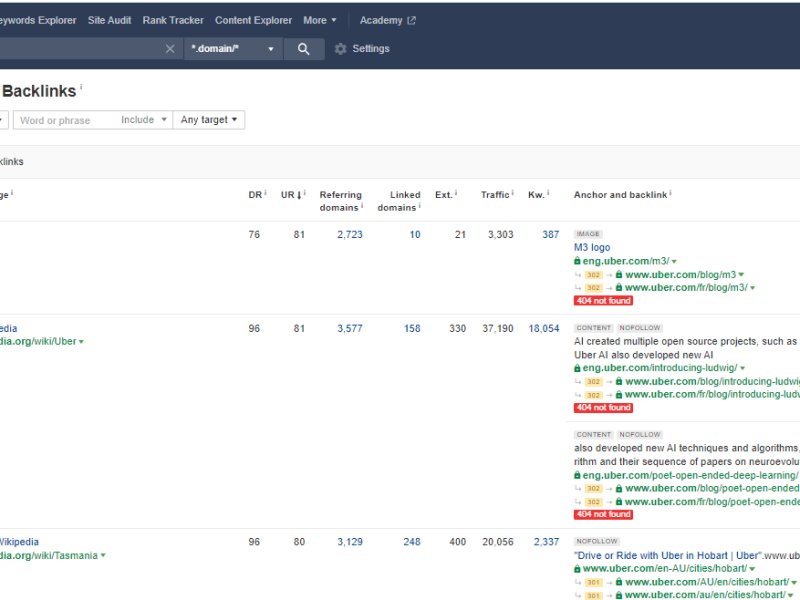800x600 pixels.
Task: Click the 302 redirect badge for www.uber.com/blog/m3
Action: (593, 274)
